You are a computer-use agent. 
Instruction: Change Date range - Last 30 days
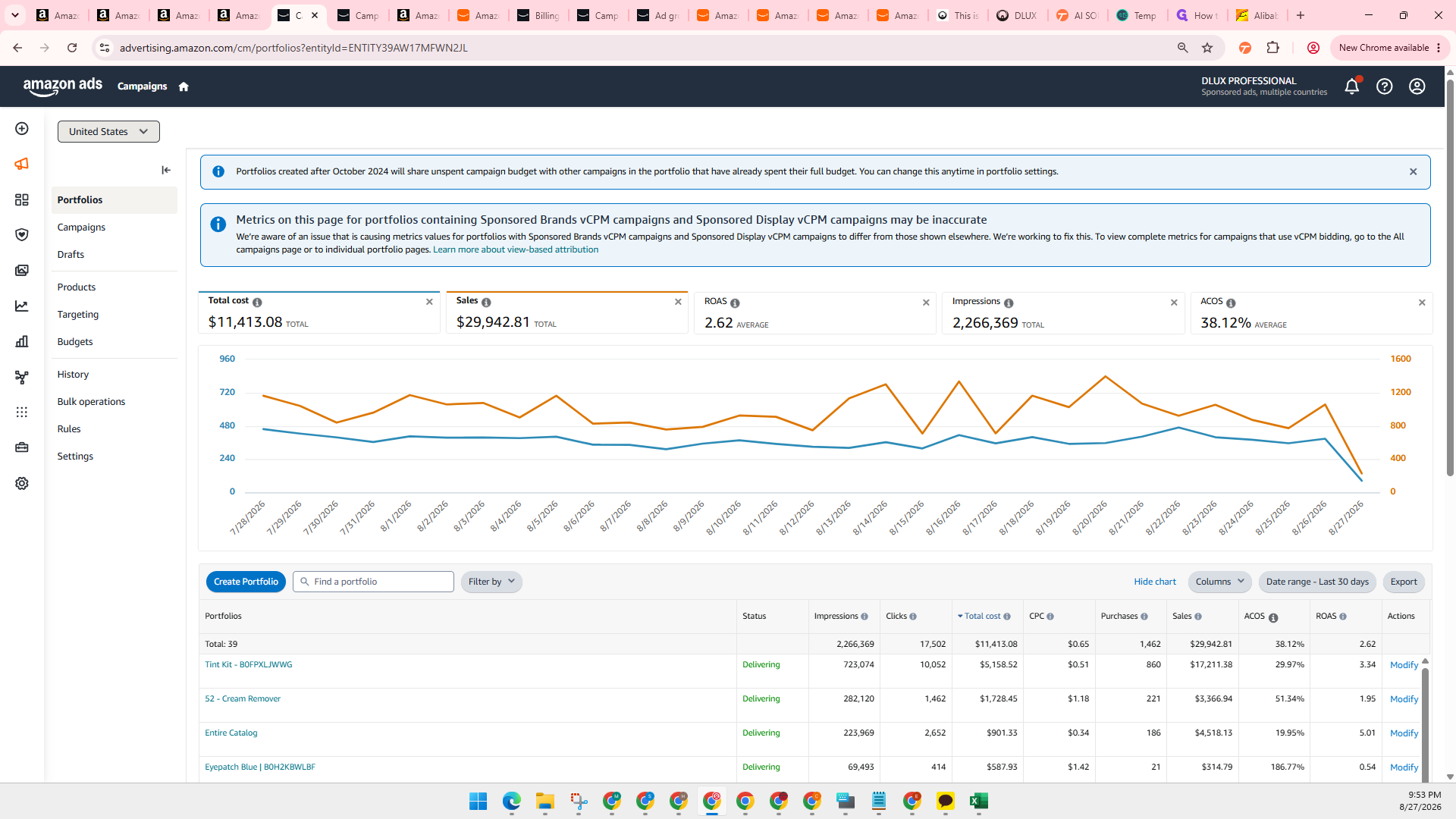1317,582
